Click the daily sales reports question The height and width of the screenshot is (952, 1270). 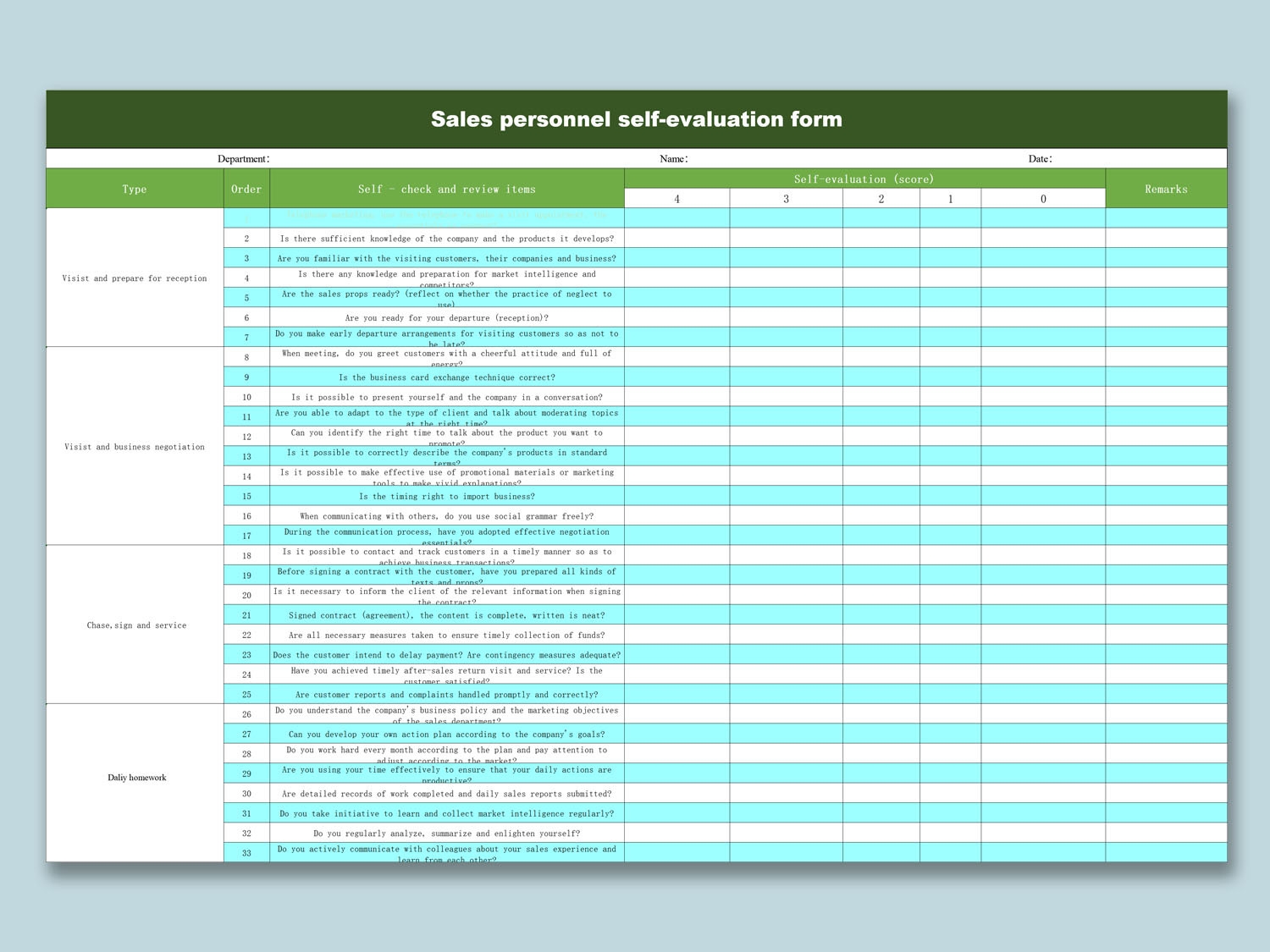pos(448,794)
